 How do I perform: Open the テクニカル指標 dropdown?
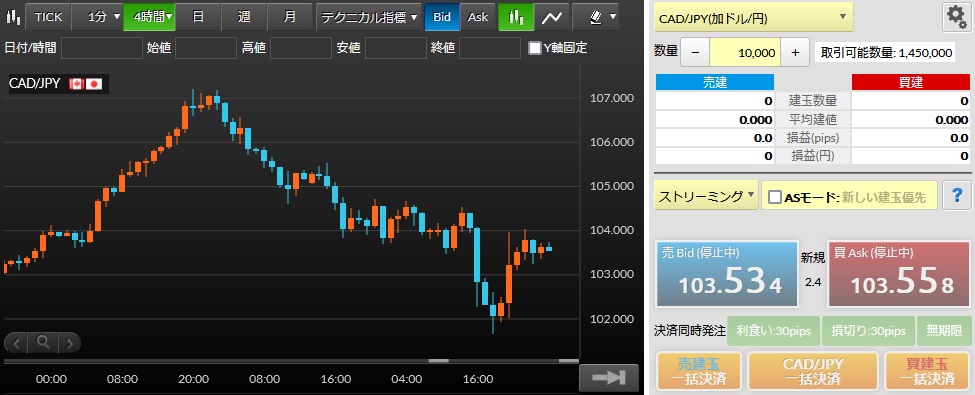(x=369, y=17)
